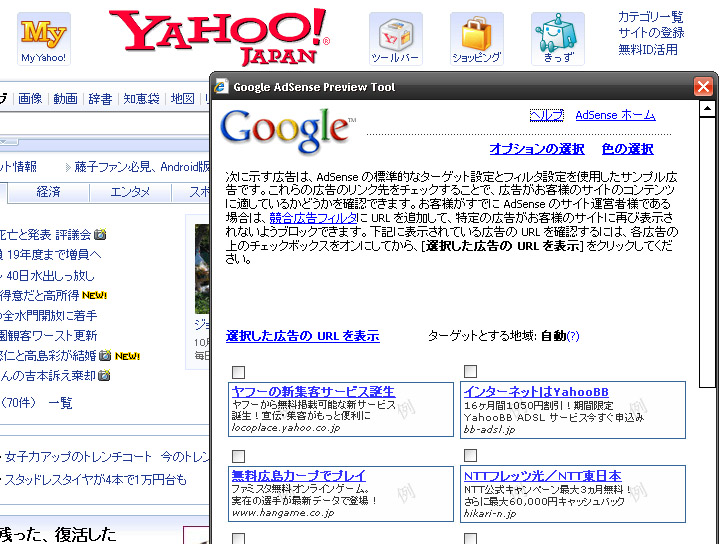Open headline 40日水出しっ放し
Screen dimensions: 728x544
(50, 276)
